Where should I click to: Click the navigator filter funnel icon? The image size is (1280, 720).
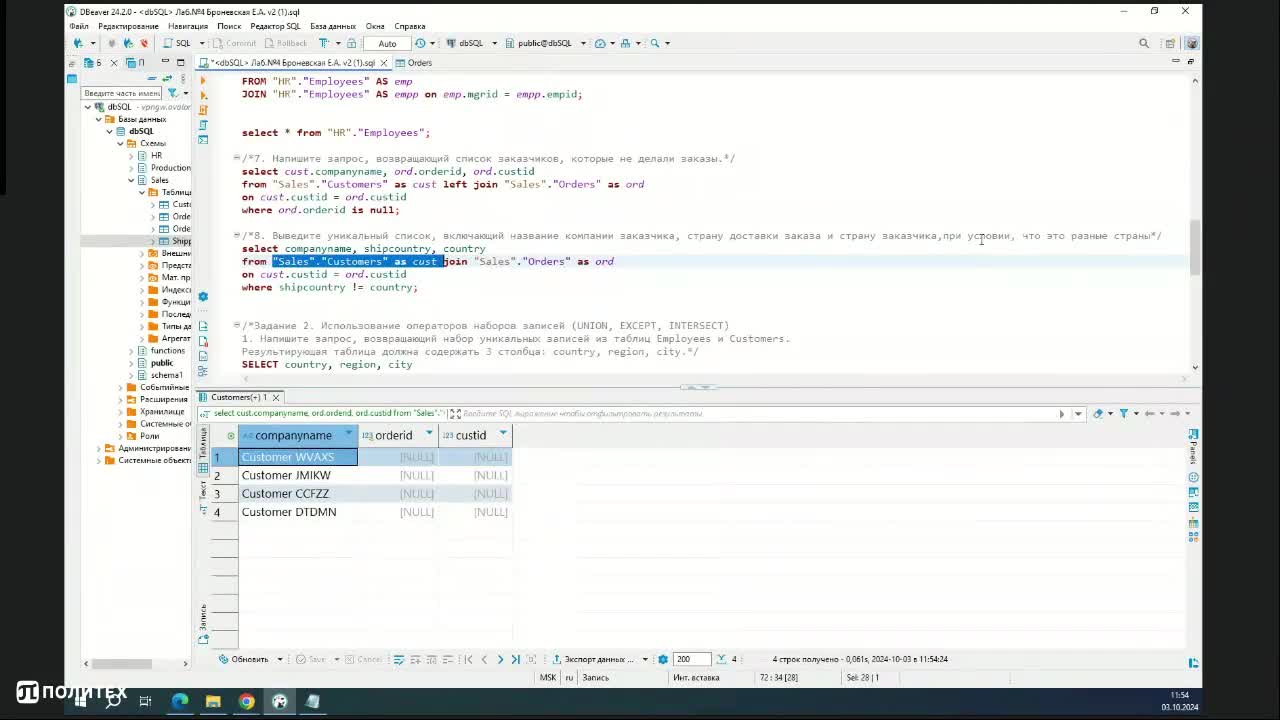[172, 93]
